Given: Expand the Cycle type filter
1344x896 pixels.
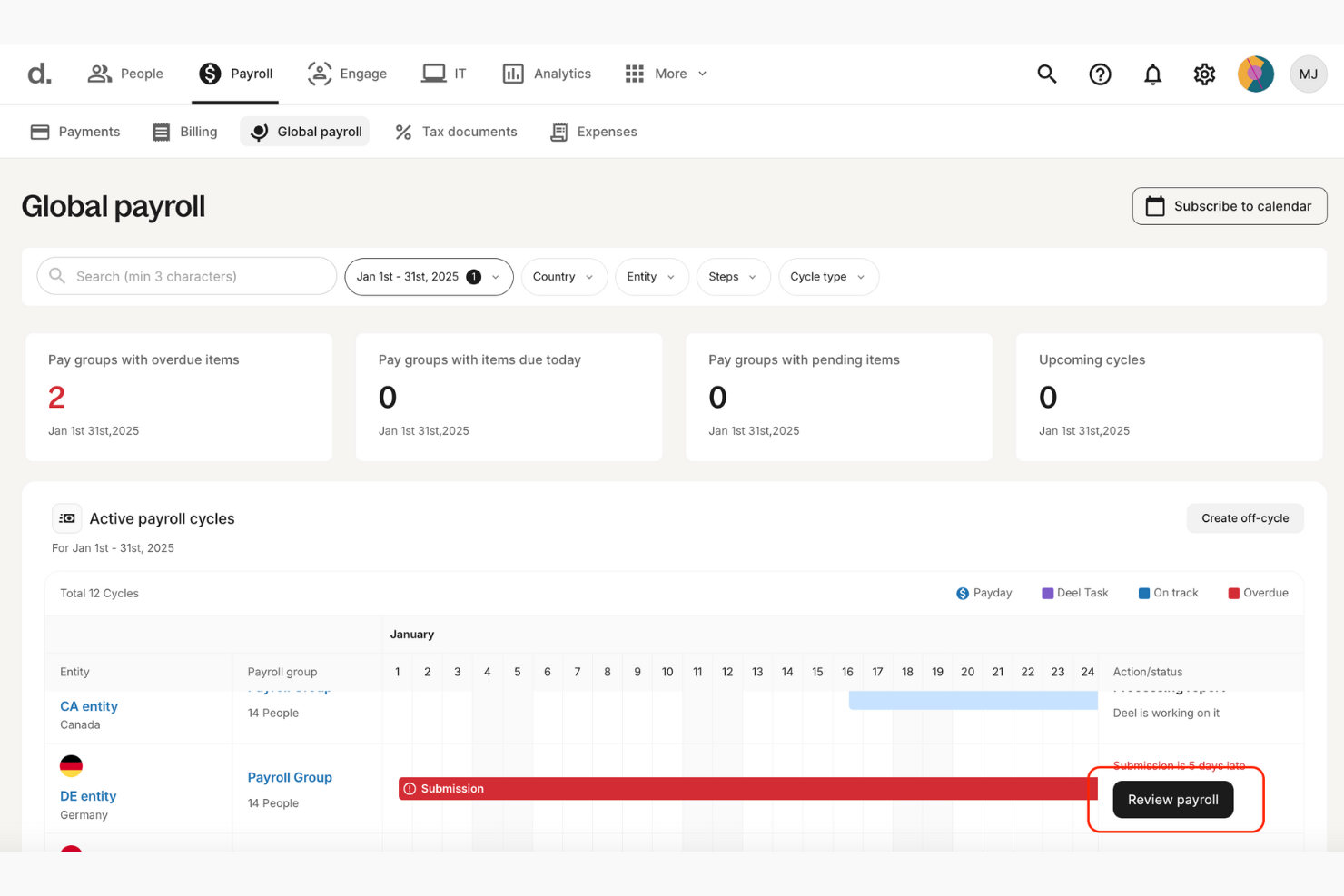Looking at the screenshot, I should point(828,277).
